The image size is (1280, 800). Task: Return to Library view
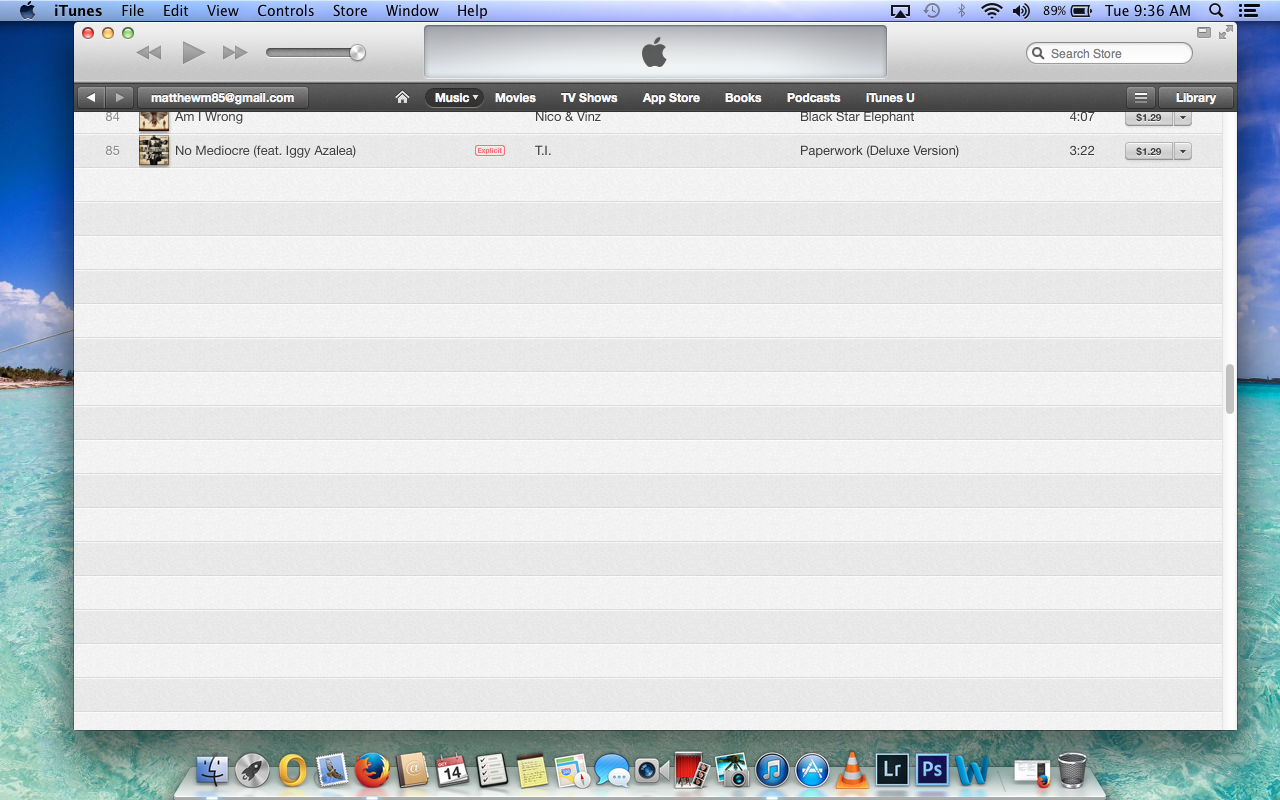(x=1196, y=98)
